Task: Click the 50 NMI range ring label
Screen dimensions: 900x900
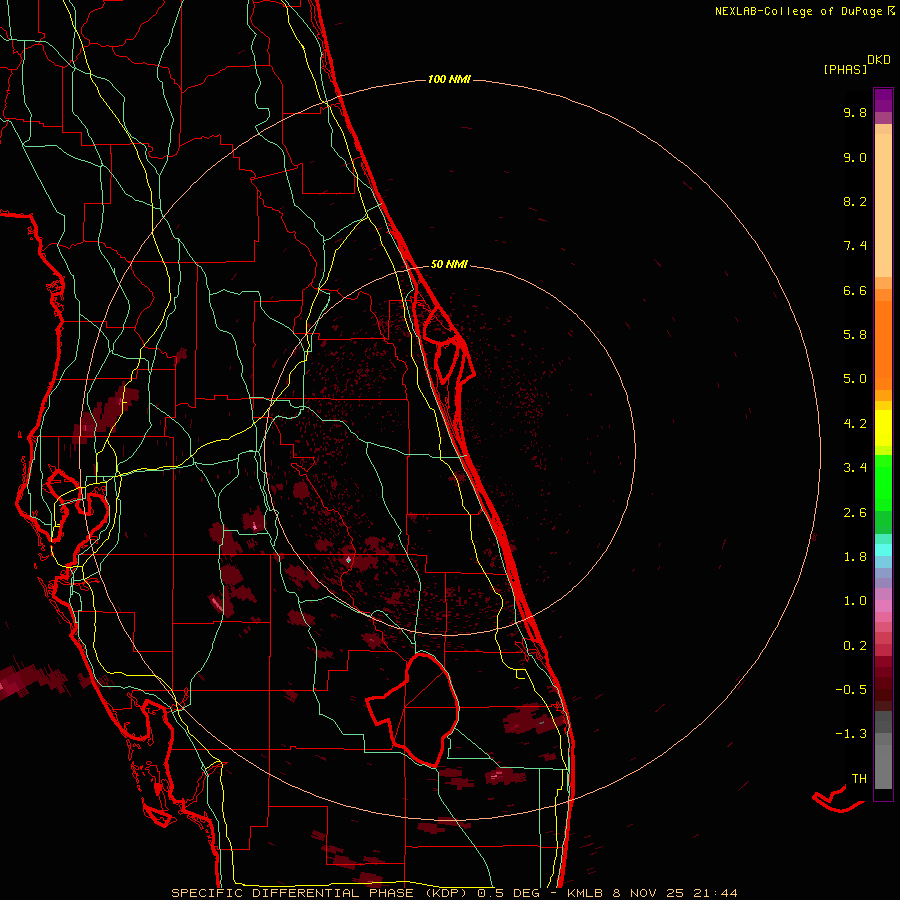Action: pyautogui.click(x=449, y=265)
